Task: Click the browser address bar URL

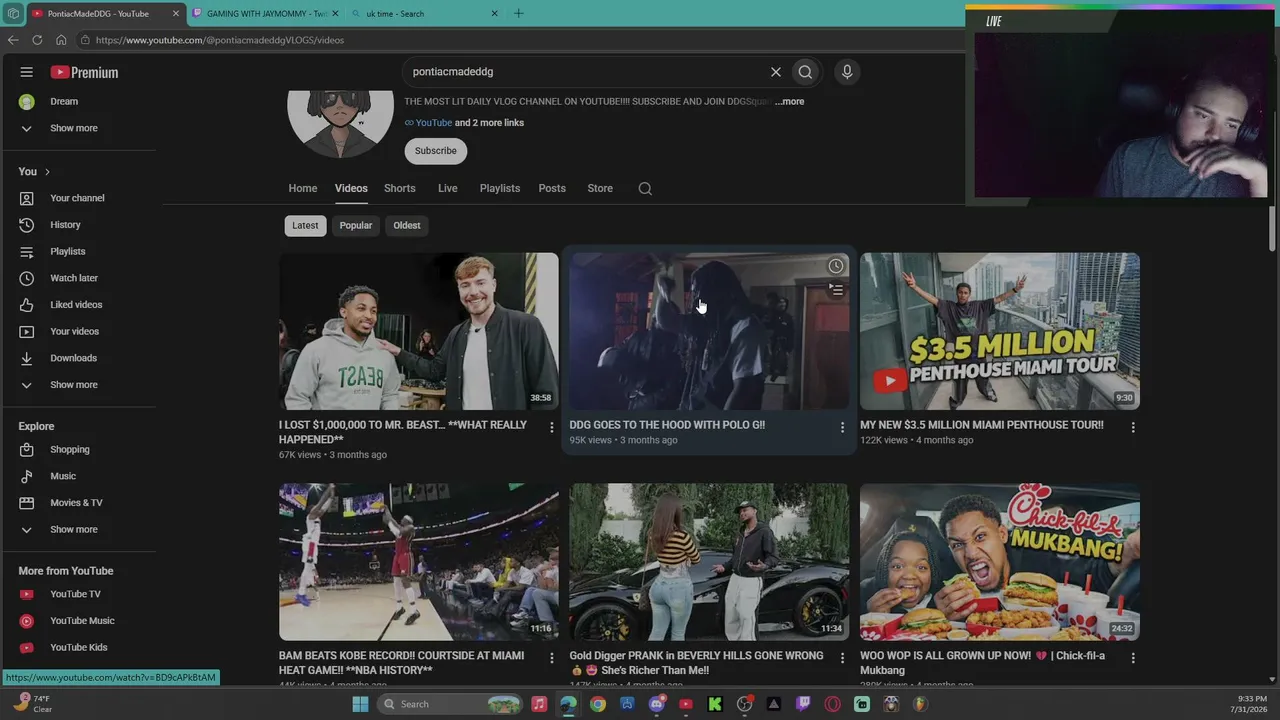Action: coord(220,40)
